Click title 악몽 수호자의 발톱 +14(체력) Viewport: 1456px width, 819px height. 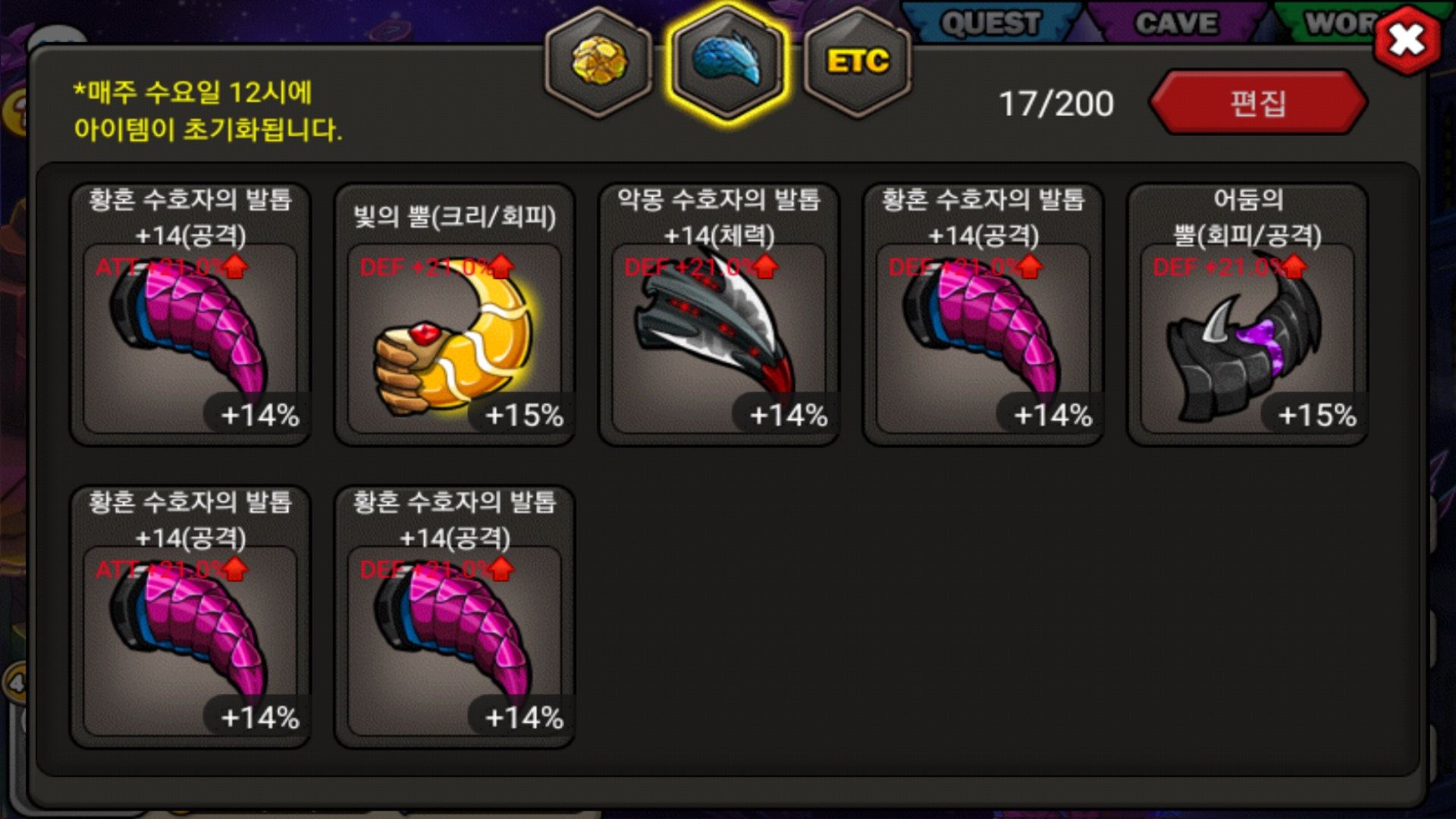click(719, 218)
